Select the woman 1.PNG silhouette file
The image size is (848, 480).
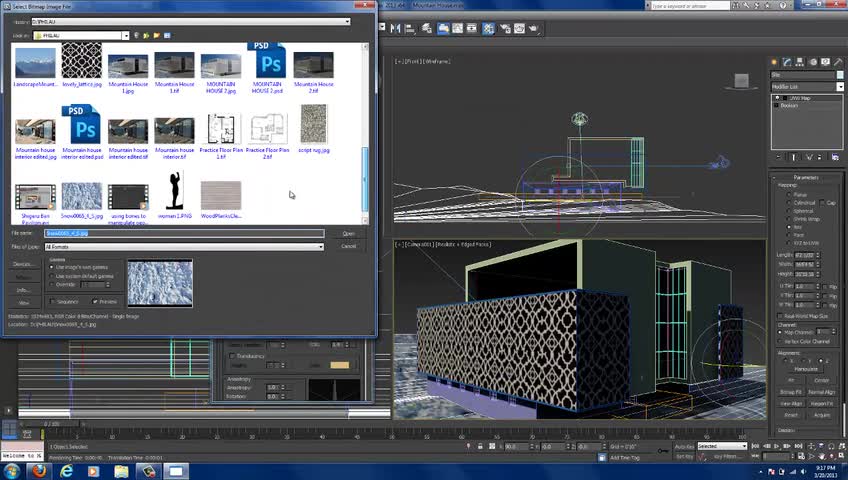pos(175,191)
